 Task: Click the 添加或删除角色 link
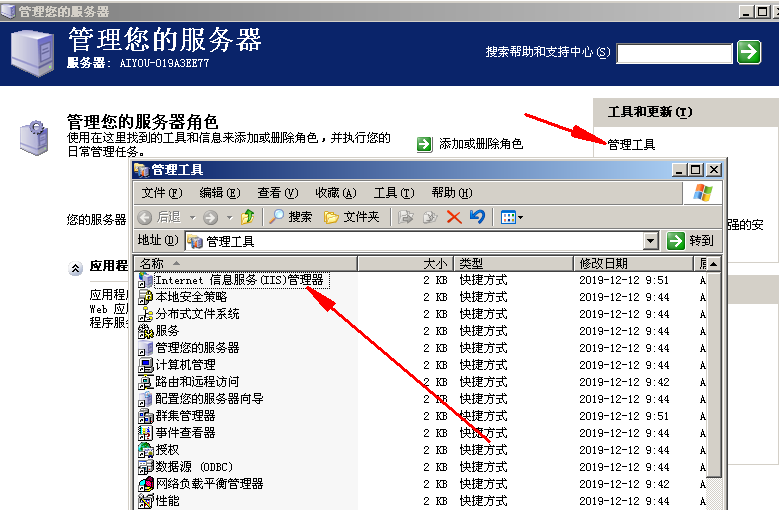(x=481, y=144)
